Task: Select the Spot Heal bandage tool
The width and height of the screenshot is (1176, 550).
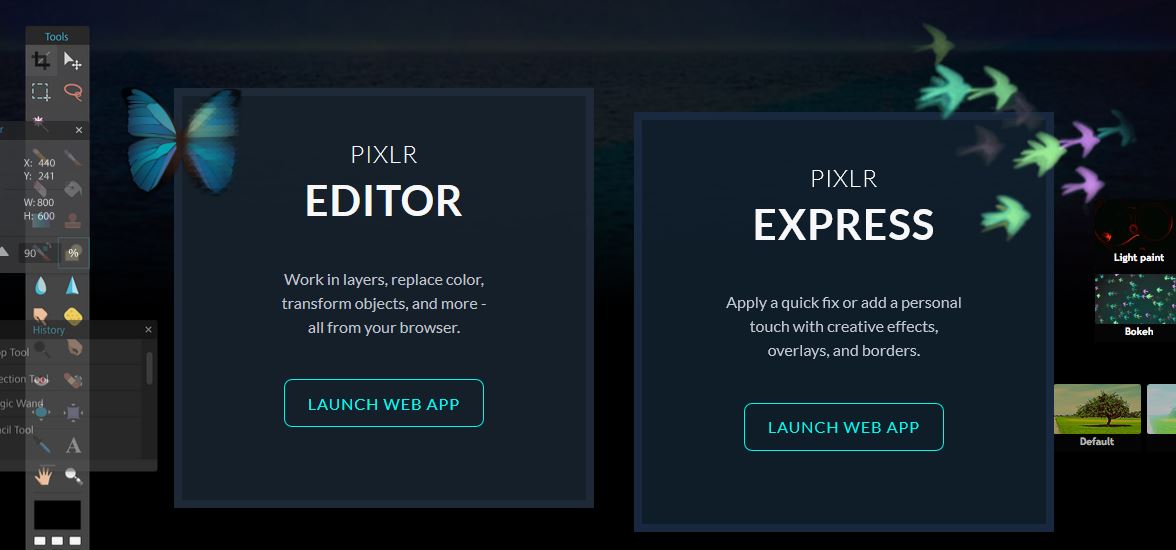Action: pos(74,380)
